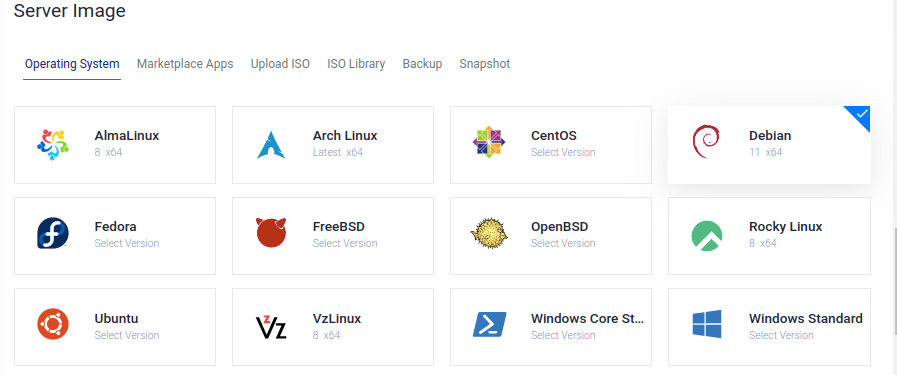Switch to the Backup tab
The height and width of the screenshot is (375, 897).
point(422,63)
